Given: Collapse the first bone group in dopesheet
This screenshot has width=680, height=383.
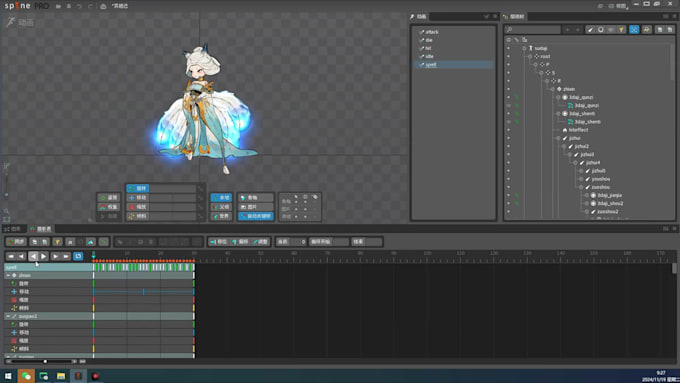Looking at the screenshot, I should click(x=8, y=275).
